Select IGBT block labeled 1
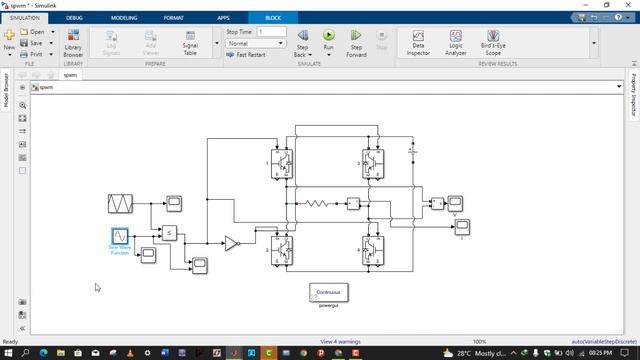This screenshot has width=640, height=360. (282, 164)
